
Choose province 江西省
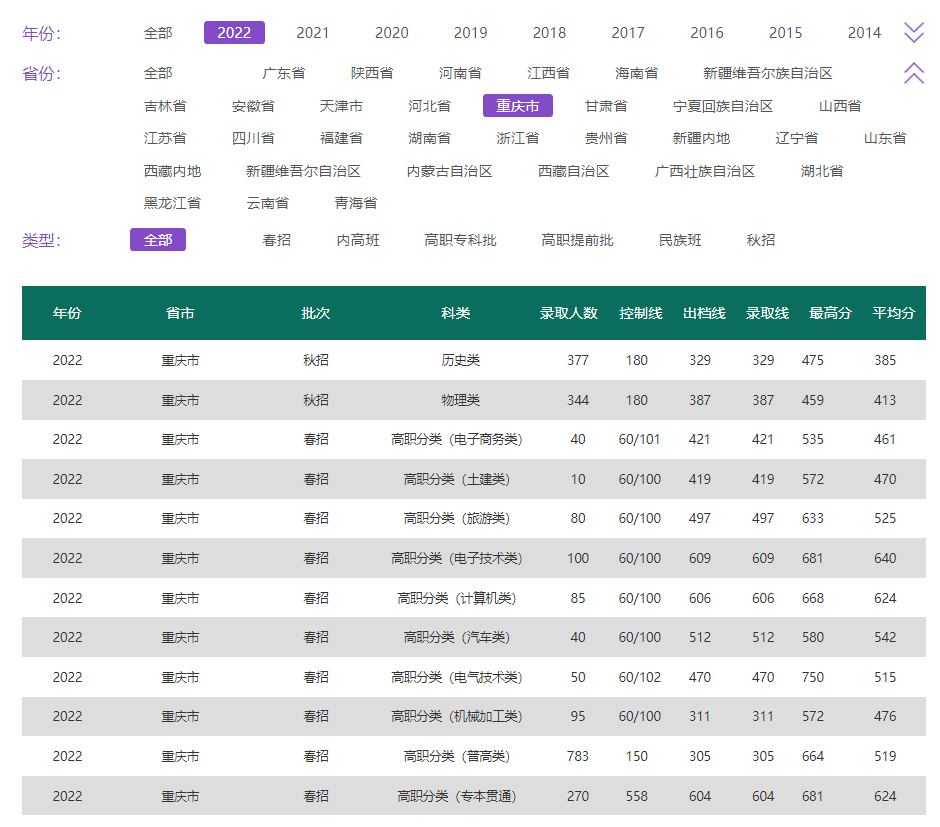tap(548, 73)
